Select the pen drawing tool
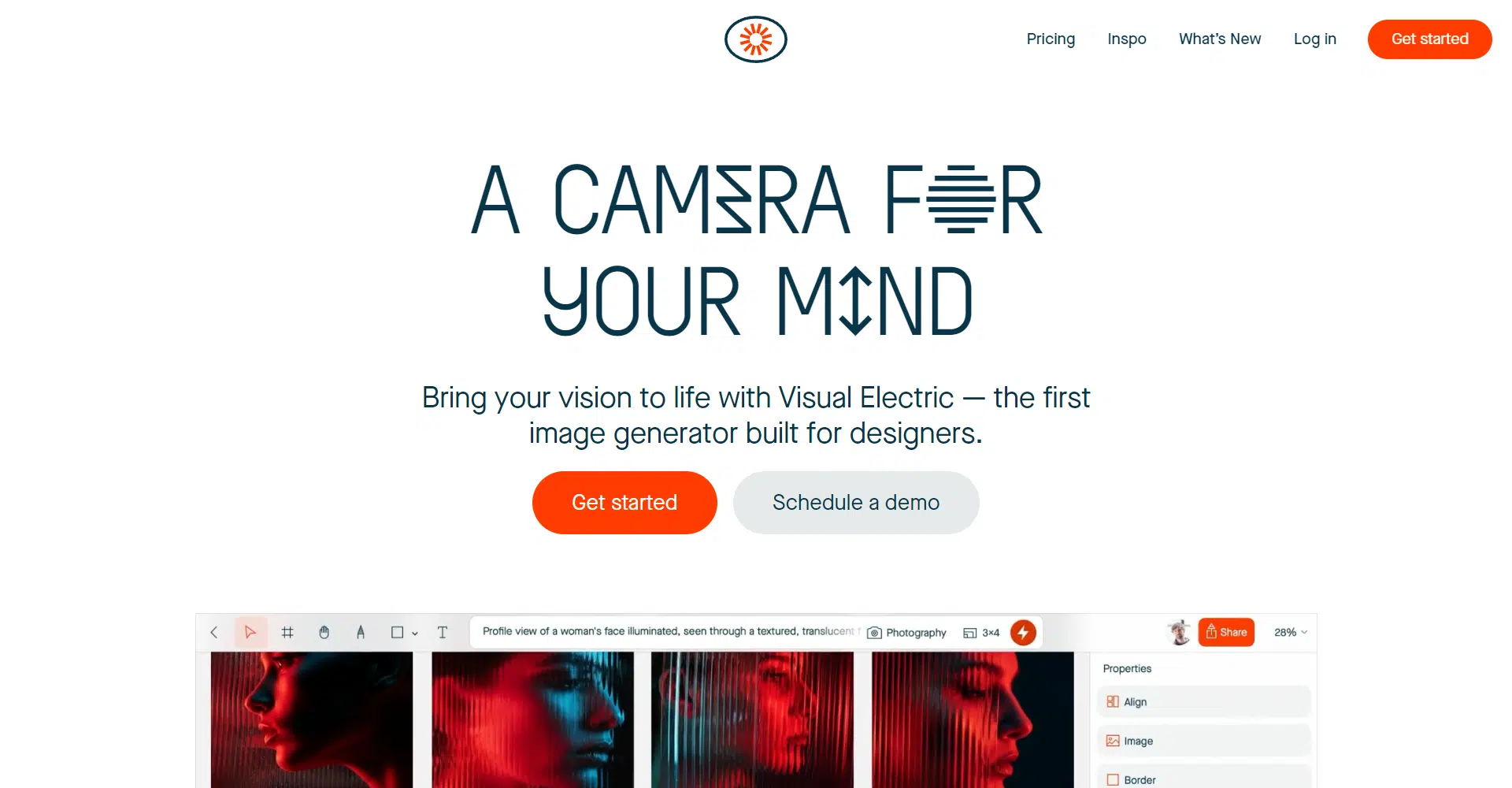1512x788 pixels. 361,632
